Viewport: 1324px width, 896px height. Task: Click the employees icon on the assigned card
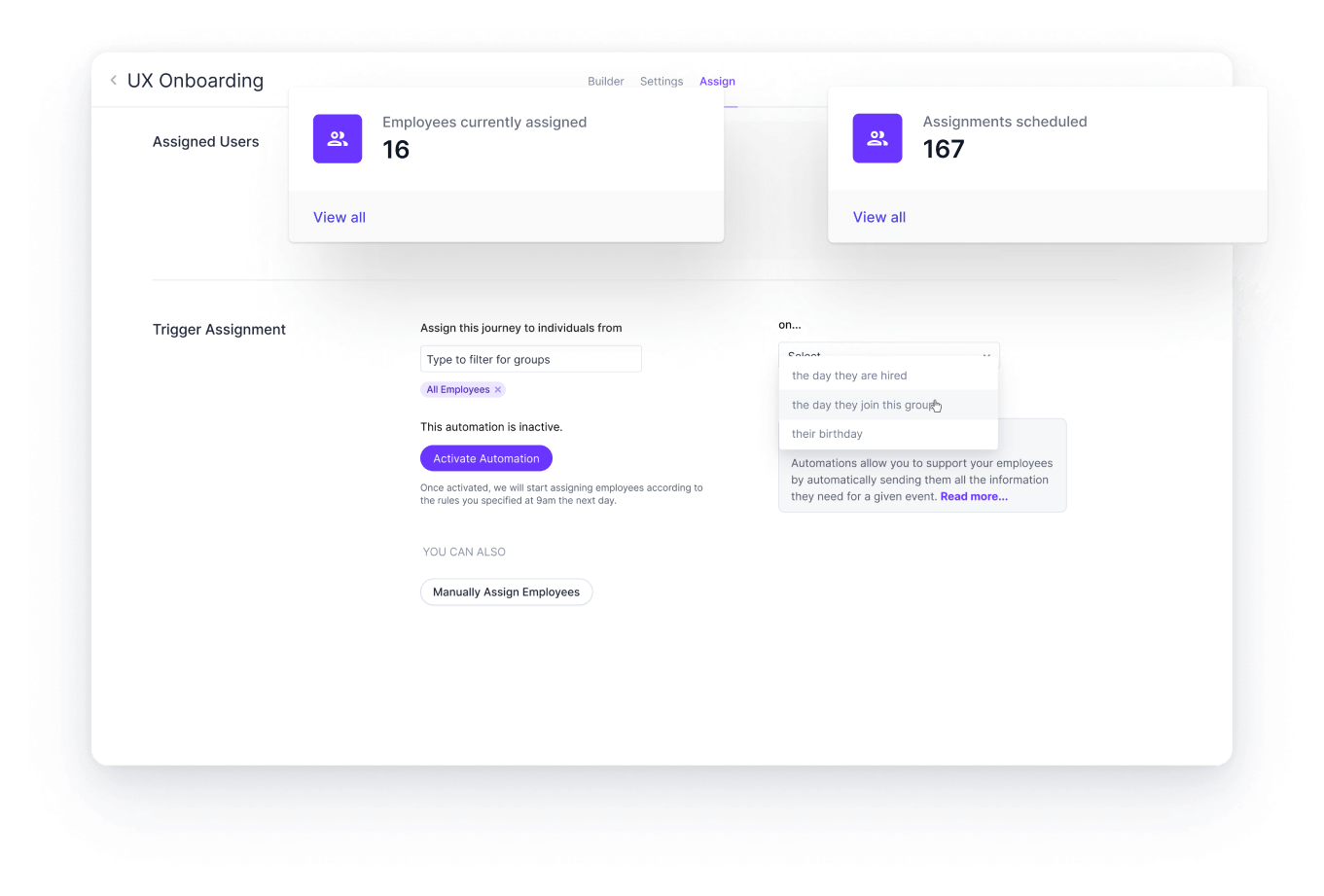coord(337,138)
